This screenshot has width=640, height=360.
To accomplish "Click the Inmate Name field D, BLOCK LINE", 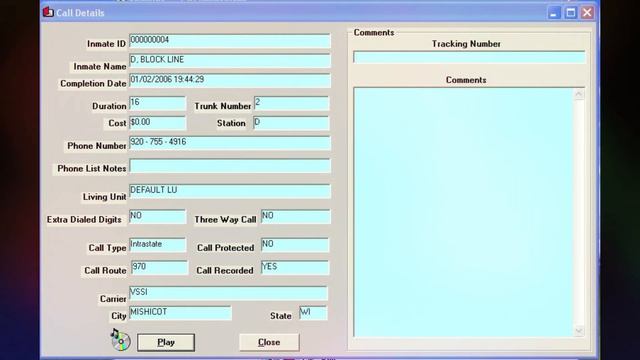I will (x=230, y=60).
